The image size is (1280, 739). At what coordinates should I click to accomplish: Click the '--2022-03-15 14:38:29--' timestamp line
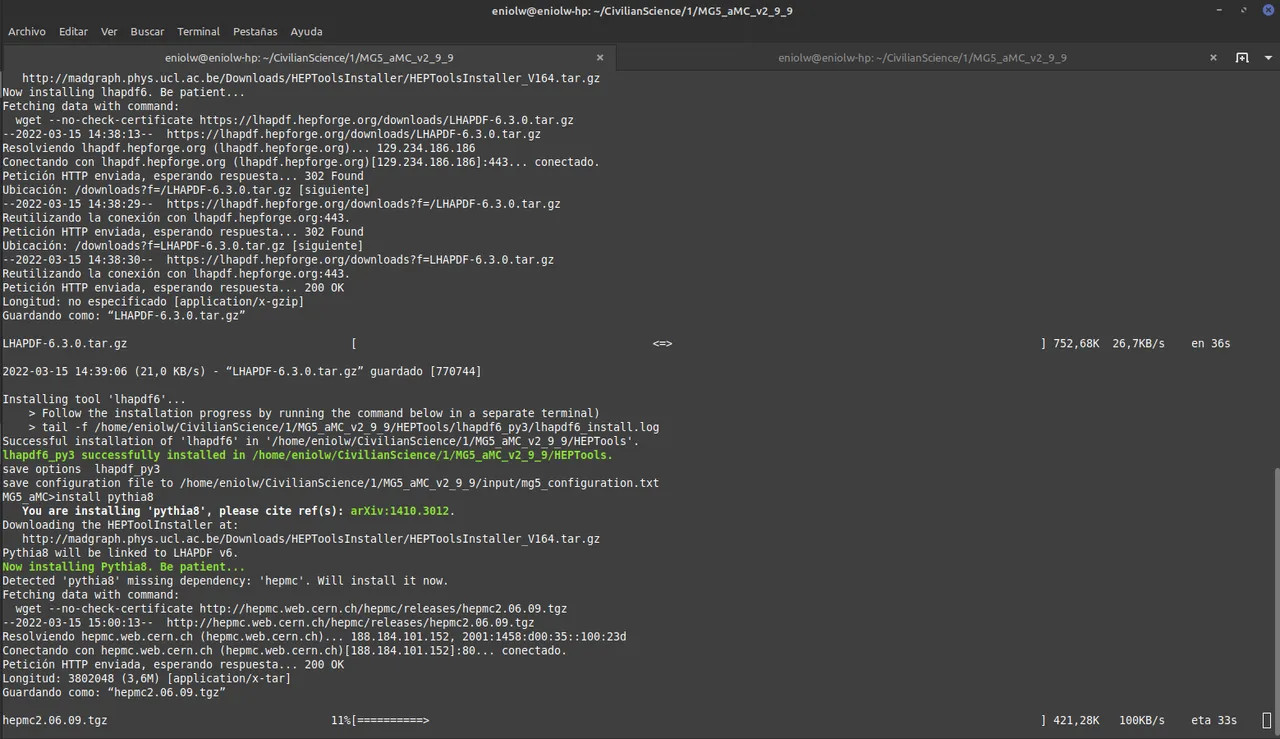[281, 204]
